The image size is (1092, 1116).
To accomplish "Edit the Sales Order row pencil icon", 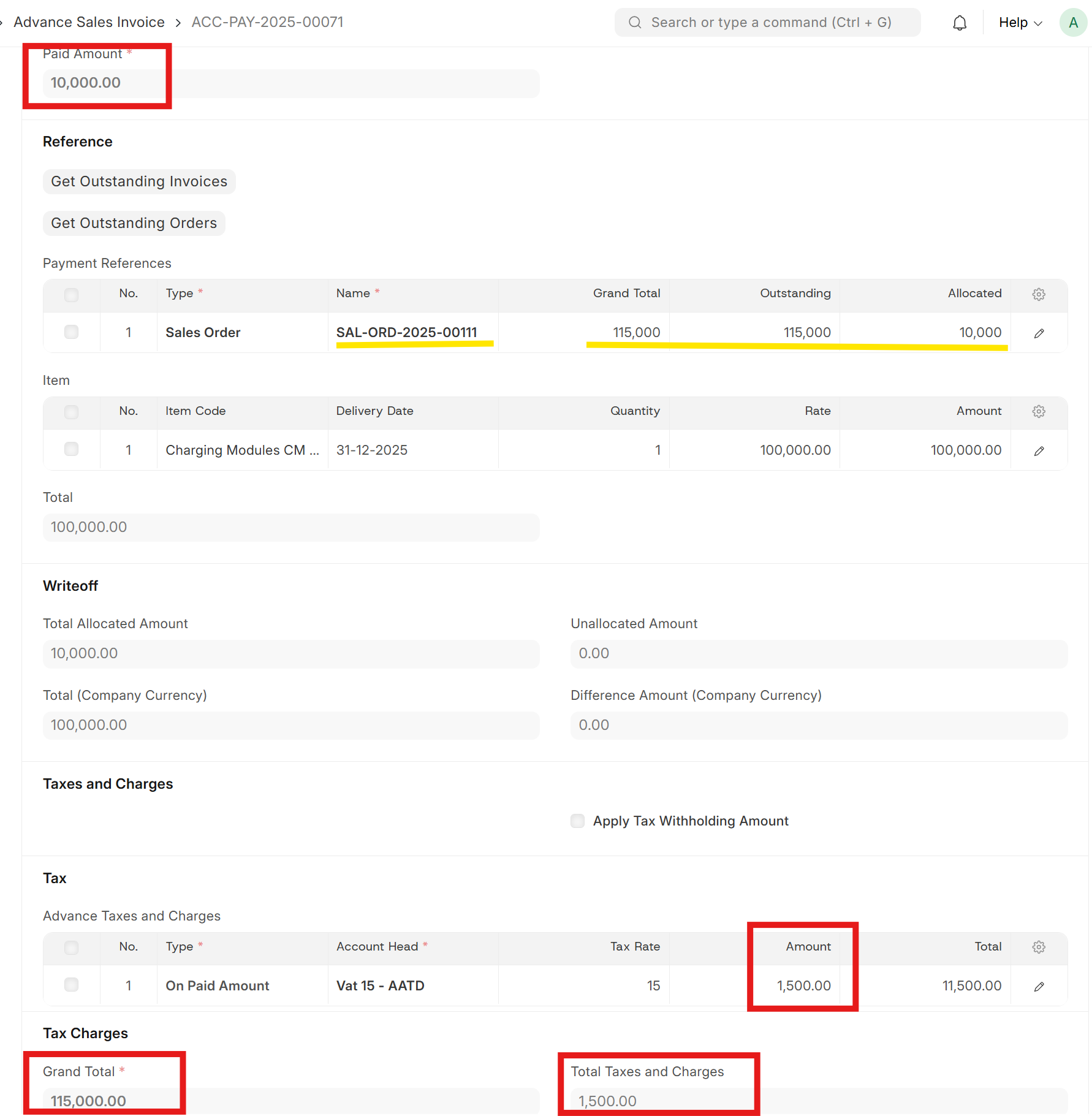I will pyautogui.click(x=1039, y=333).
